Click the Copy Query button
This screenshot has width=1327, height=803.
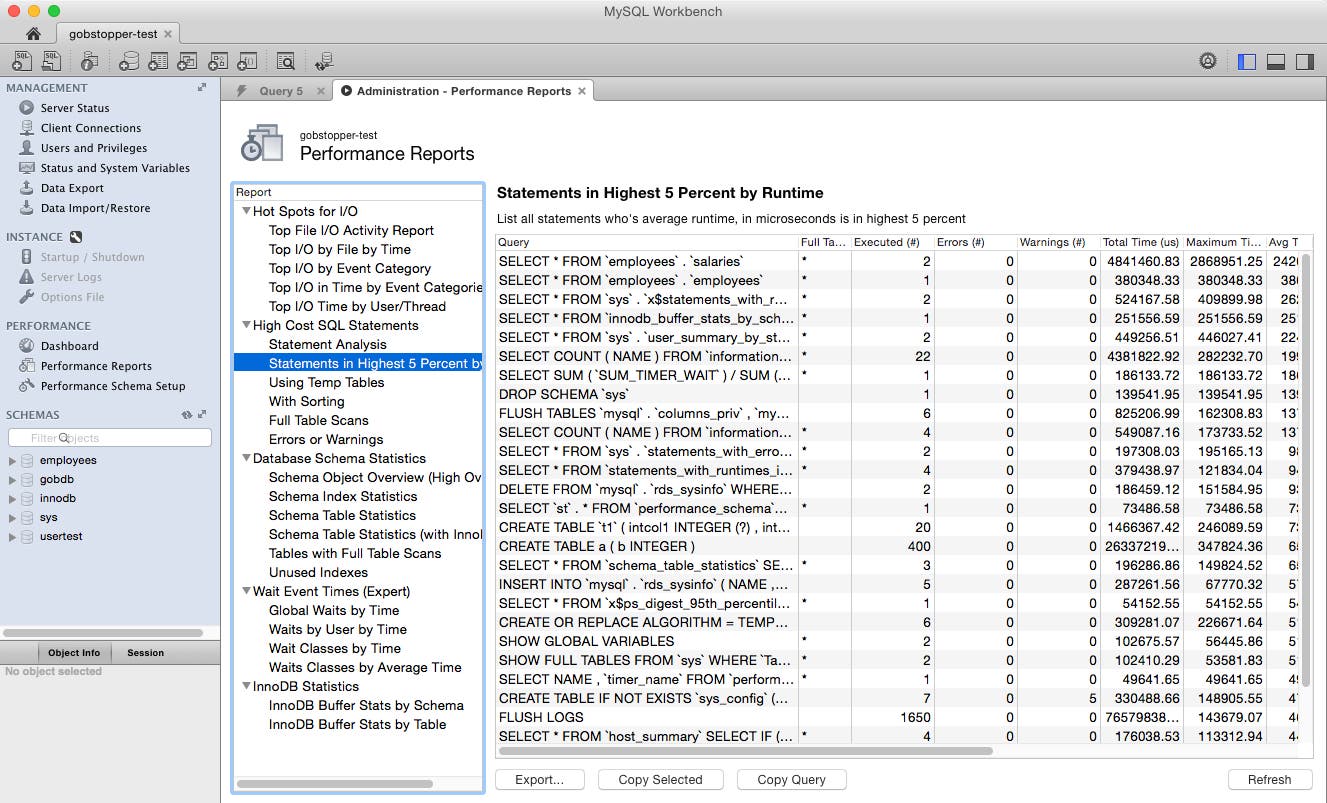[x=791, y=779]
